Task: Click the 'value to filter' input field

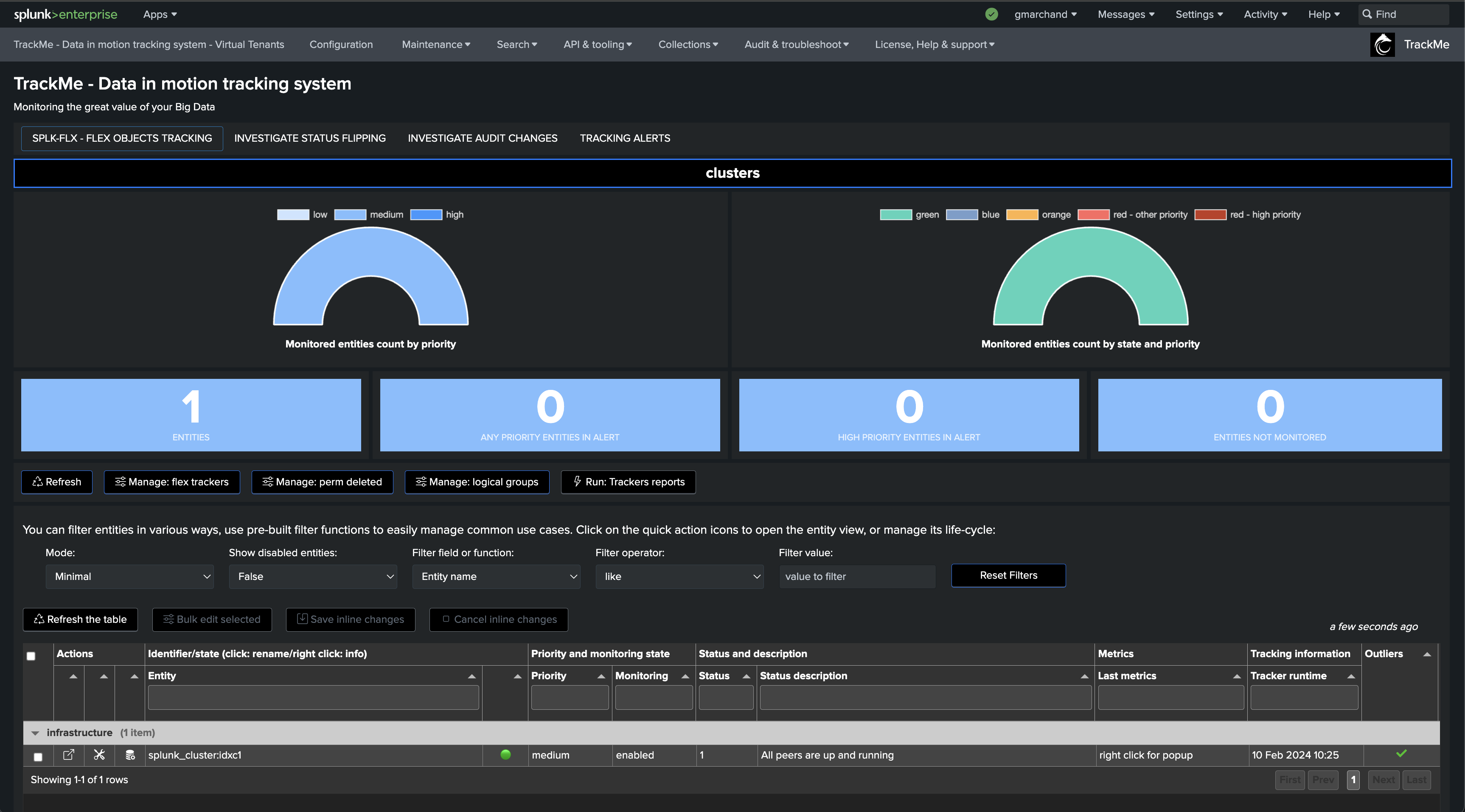Action: 857,577
